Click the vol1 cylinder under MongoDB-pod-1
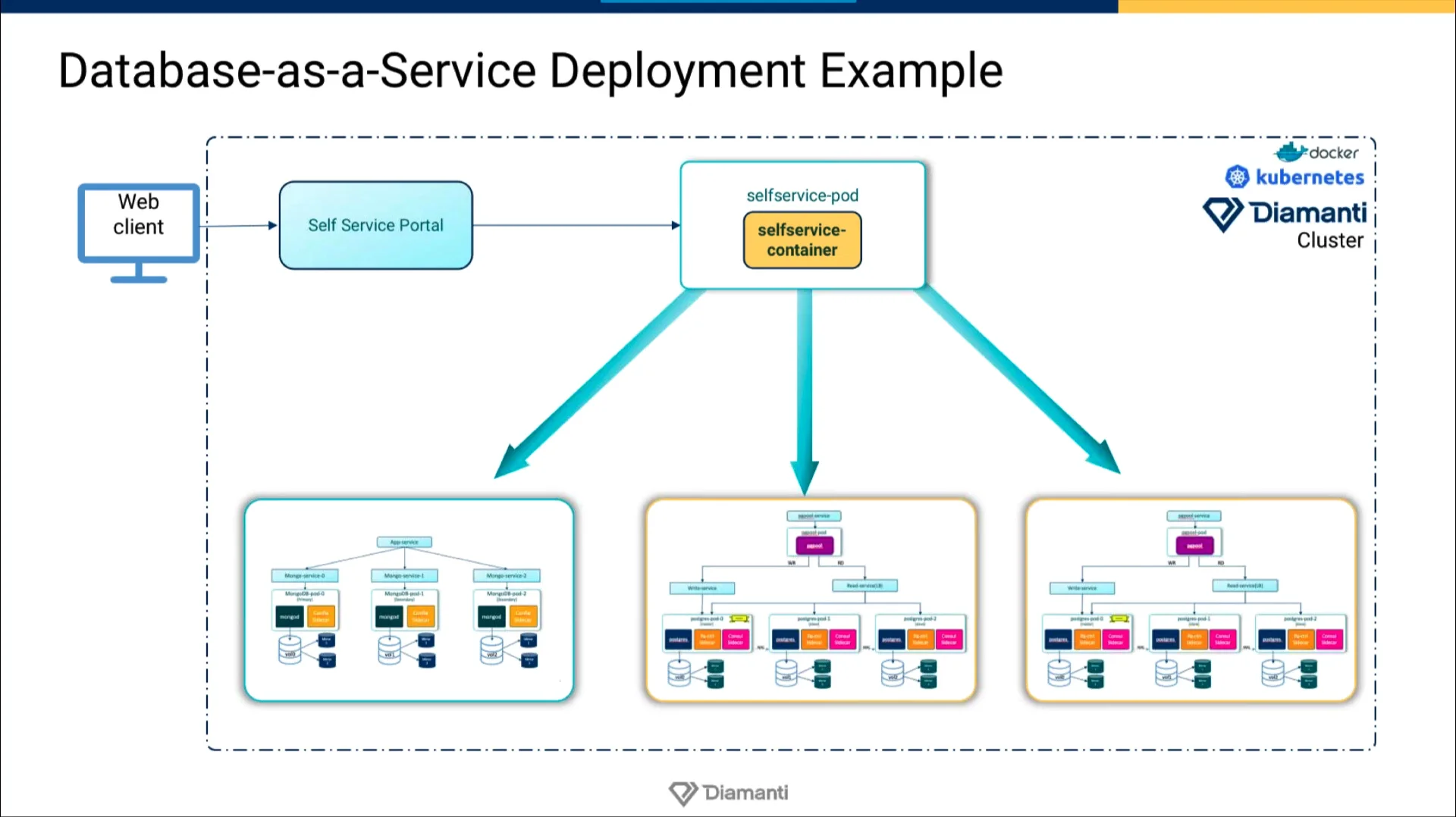The image size is (1456, 817). [389, 651]
